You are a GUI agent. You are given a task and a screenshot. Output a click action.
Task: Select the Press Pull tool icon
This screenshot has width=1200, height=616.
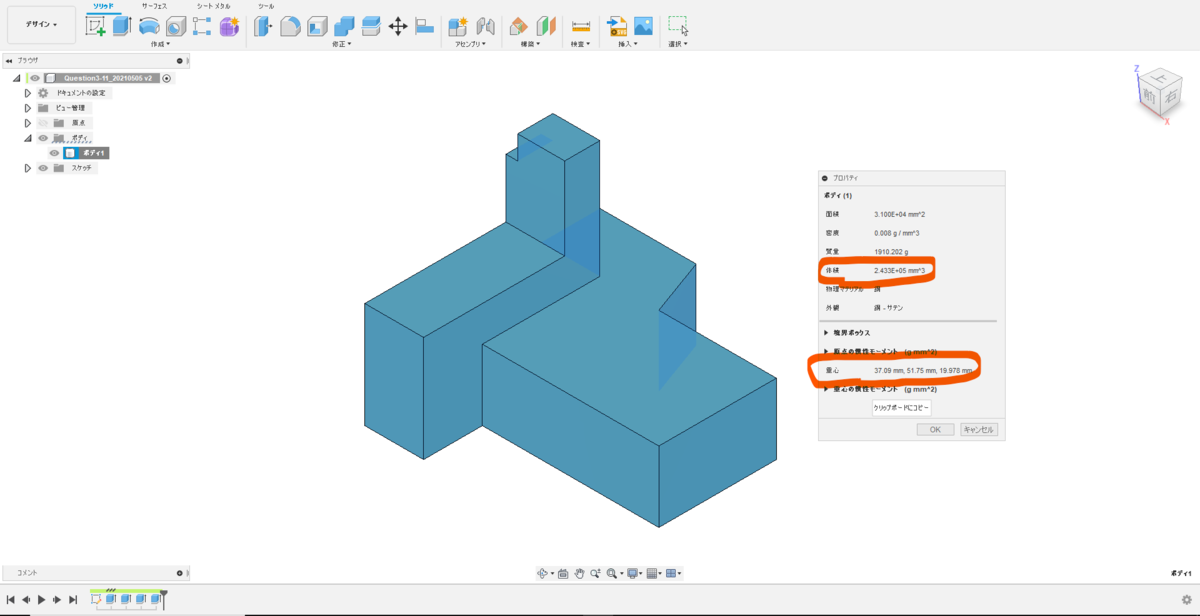tap(263, 27)
